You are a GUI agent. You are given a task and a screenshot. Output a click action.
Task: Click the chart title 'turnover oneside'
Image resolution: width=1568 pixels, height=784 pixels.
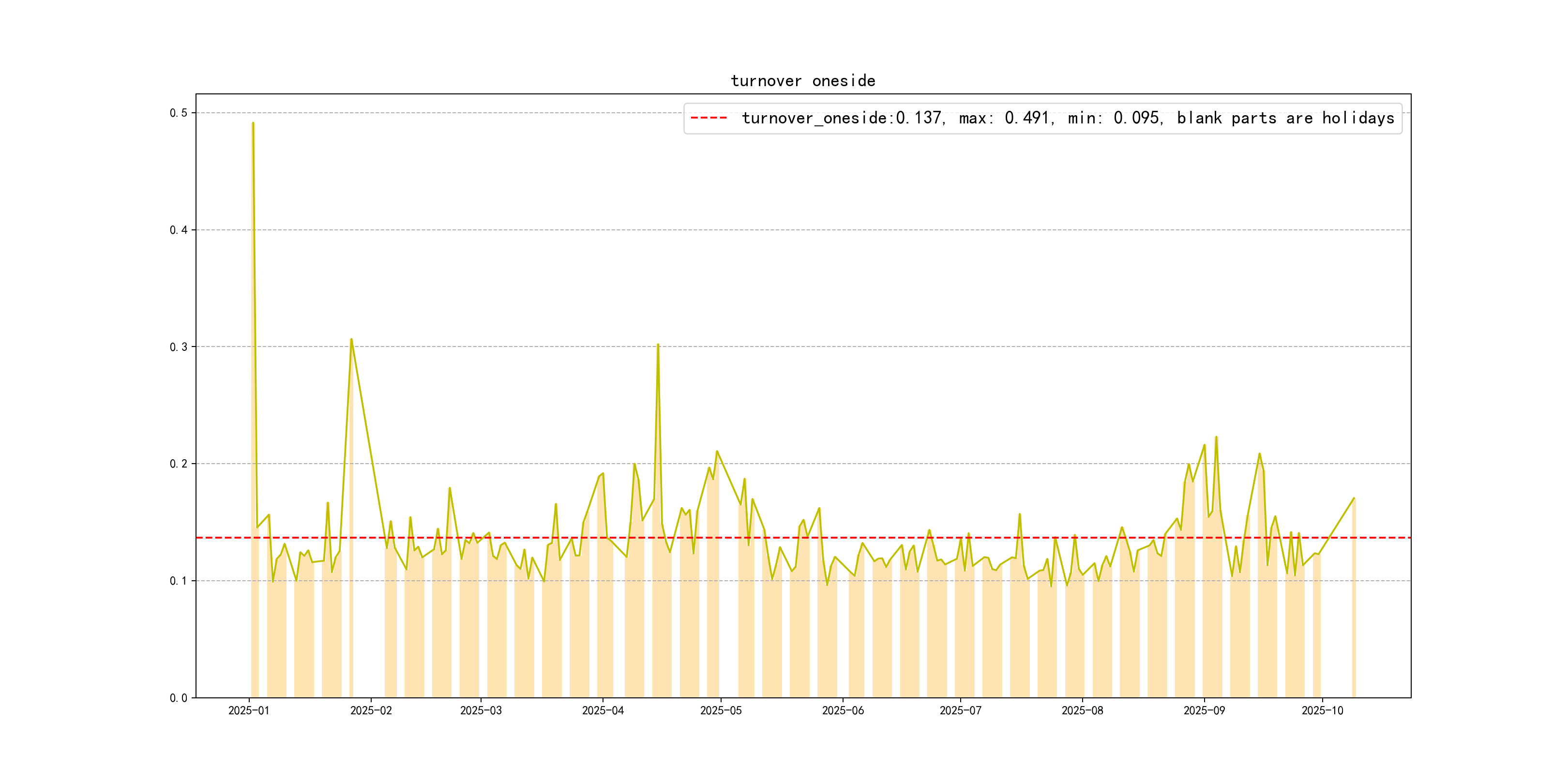803,81
